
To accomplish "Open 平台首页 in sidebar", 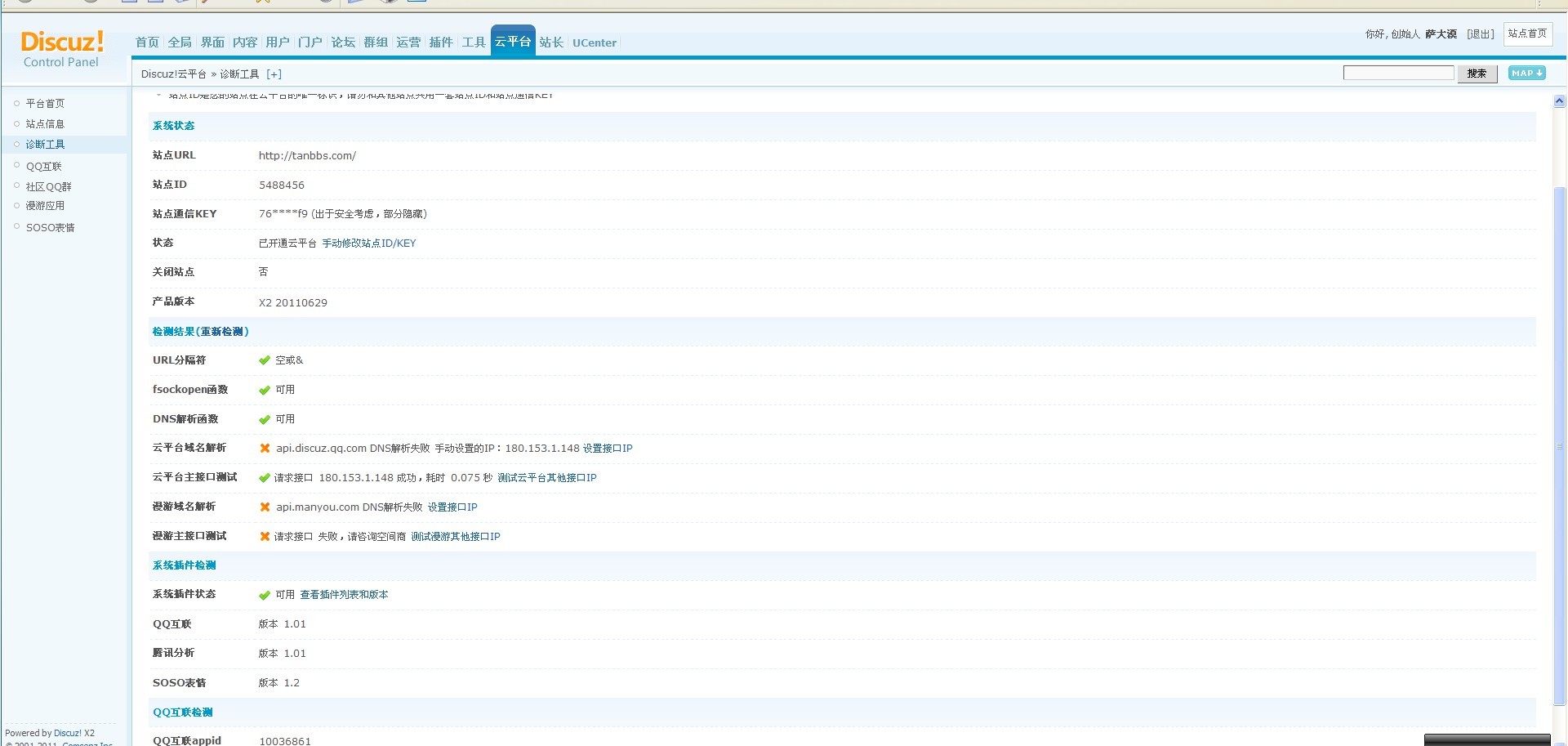I will coord(45,103).
